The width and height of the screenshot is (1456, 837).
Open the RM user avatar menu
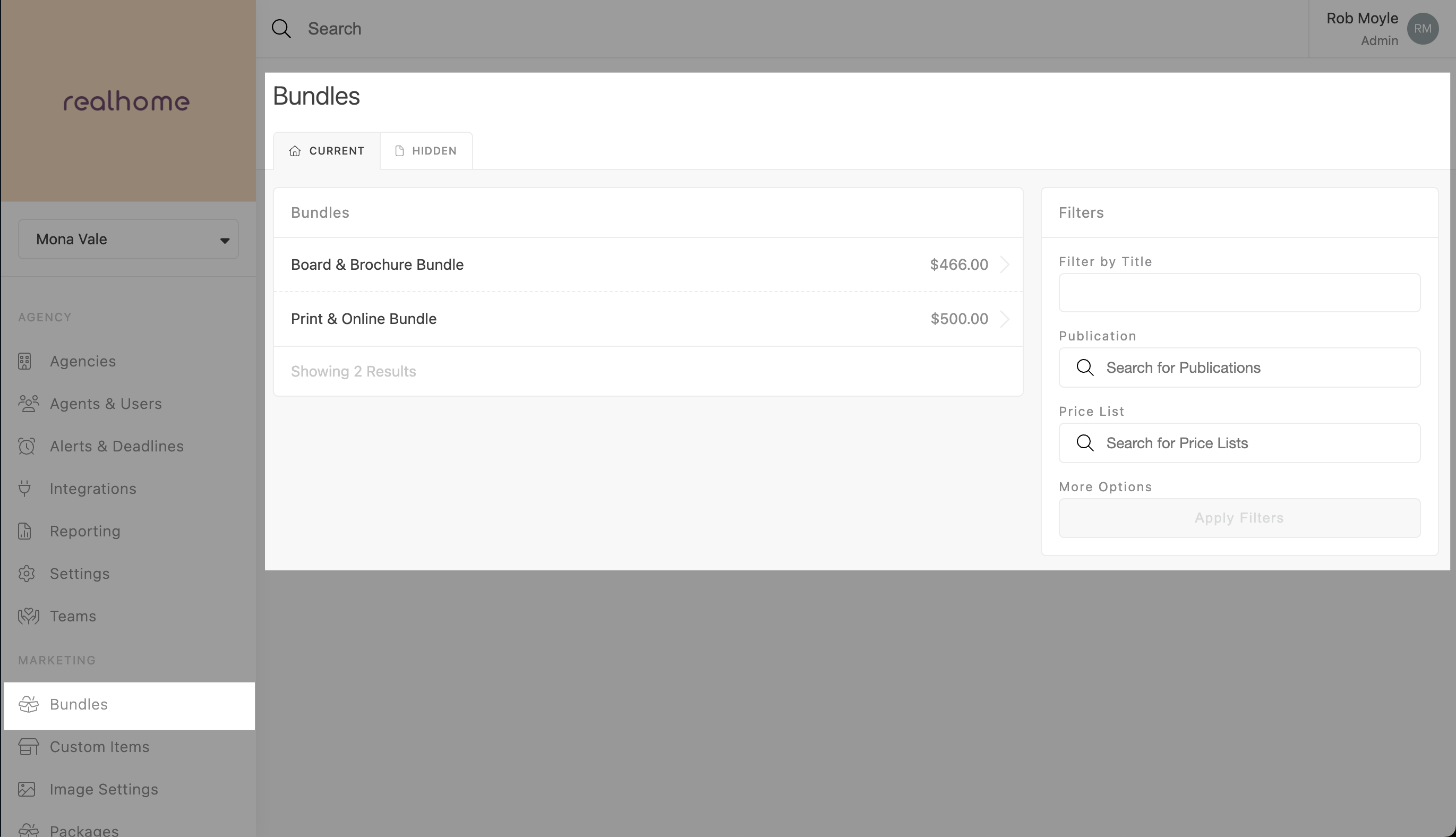1422,29
